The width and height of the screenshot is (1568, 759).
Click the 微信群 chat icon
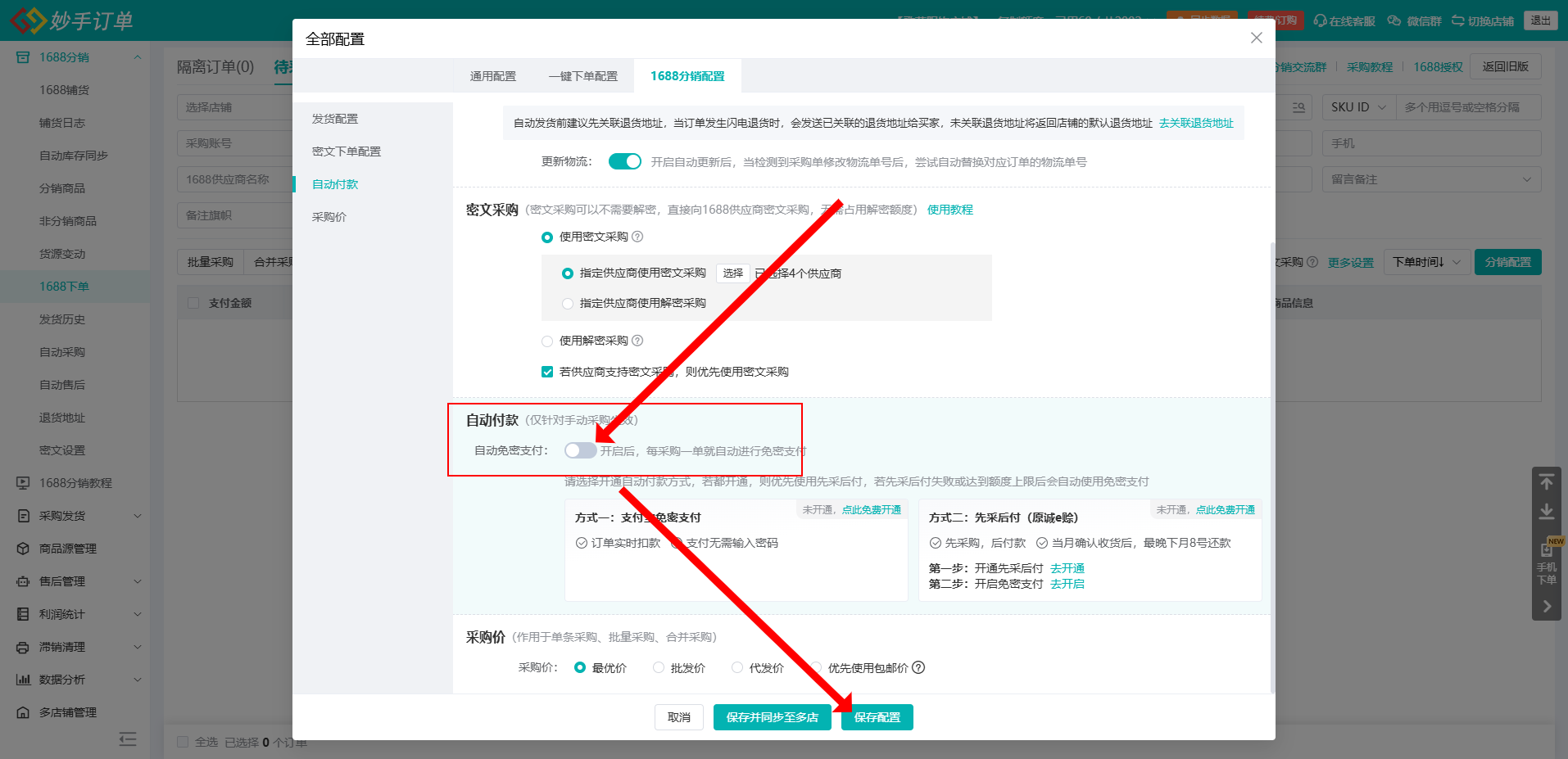[1394, 20]
